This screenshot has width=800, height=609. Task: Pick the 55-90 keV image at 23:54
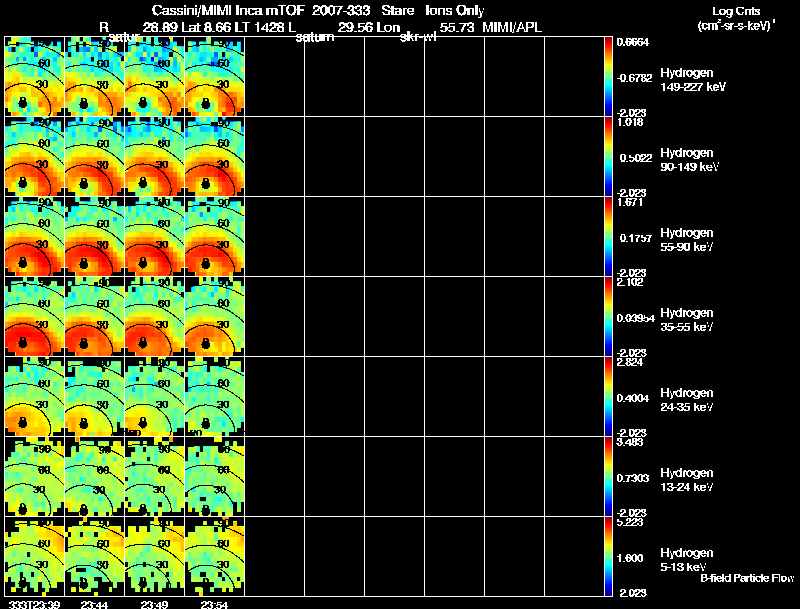[x=215, y=237]
